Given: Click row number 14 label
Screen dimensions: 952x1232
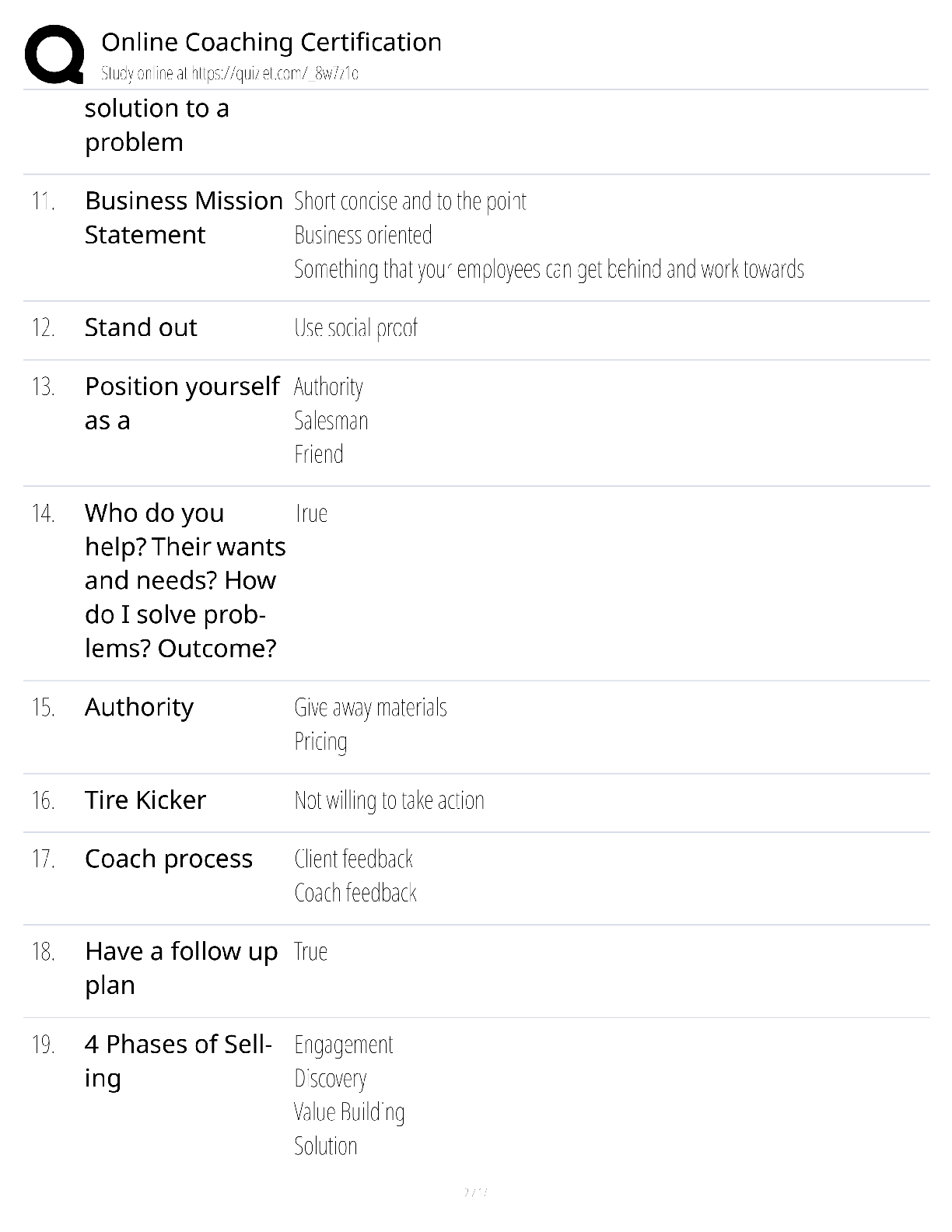Looking at the screenshot, I should point(44,513).
